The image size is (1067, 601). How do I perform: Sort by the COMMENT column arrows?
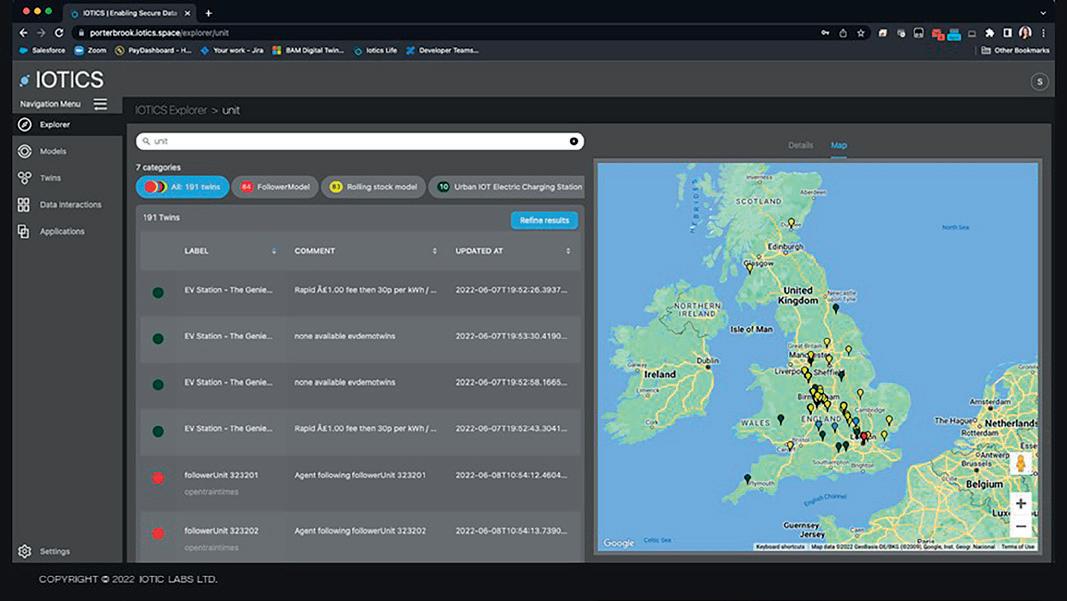(434, 251)
